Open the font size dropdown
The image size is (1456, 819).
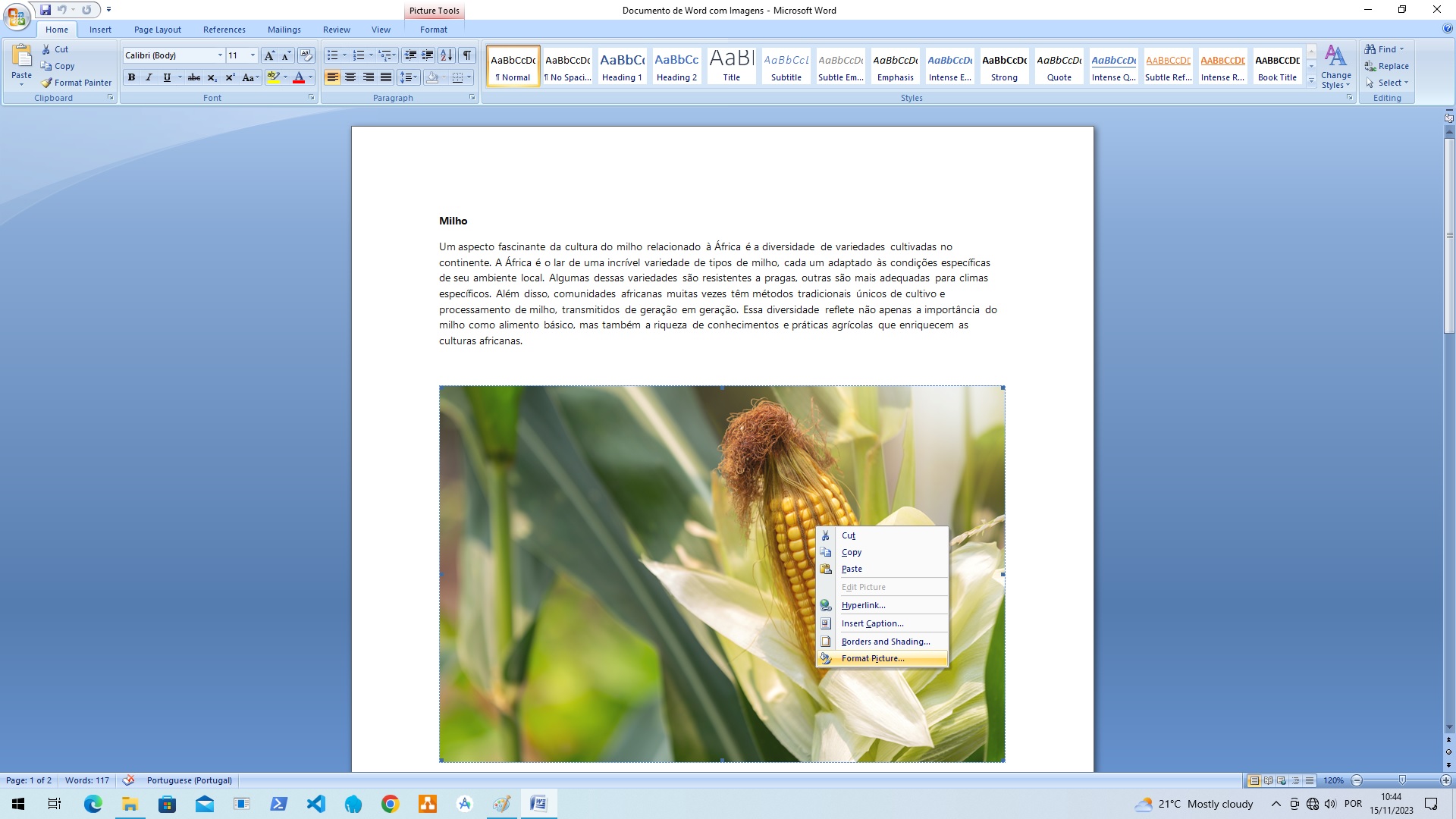point(253,55)
